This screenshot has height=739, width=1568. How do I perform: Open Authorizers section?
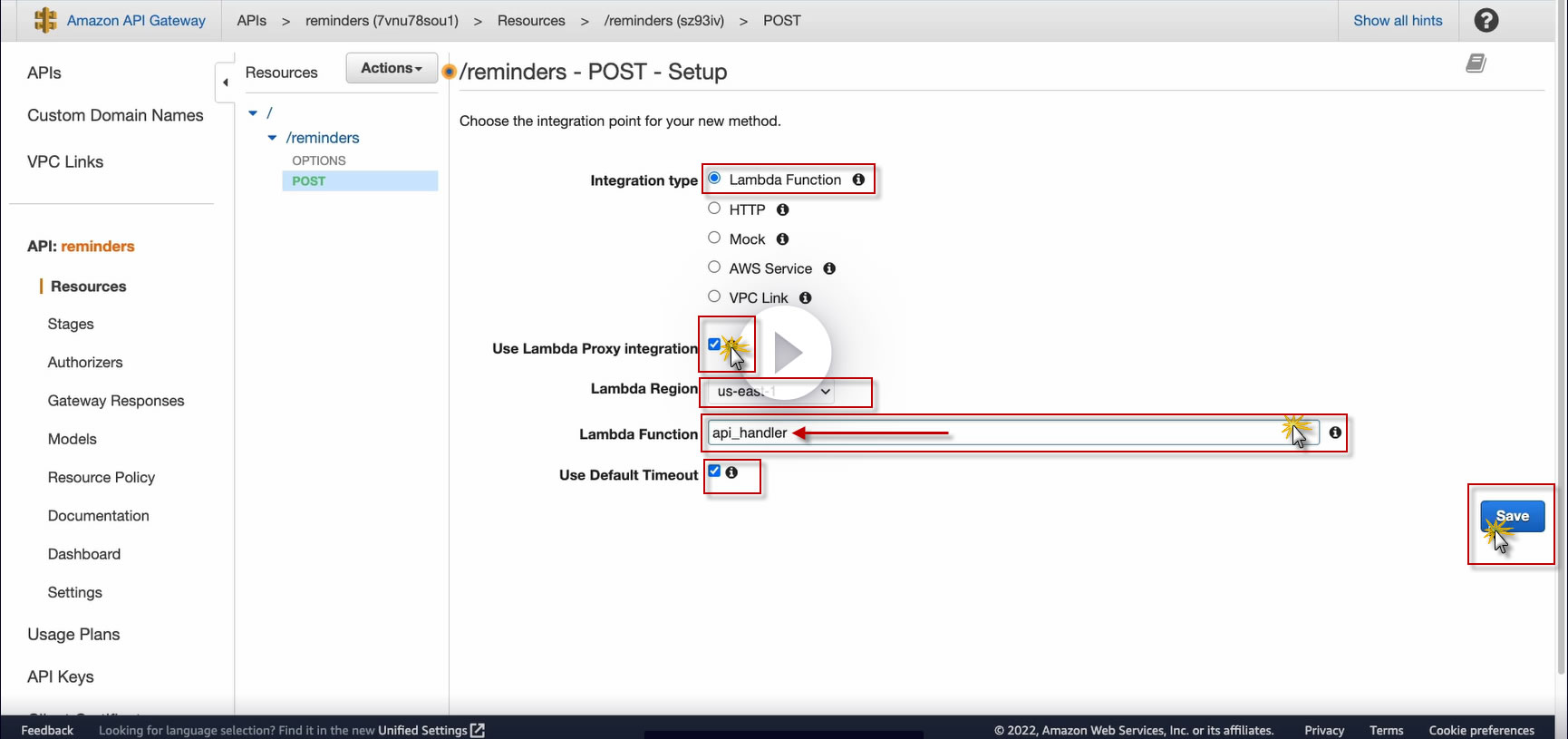[x=85, y=363]
